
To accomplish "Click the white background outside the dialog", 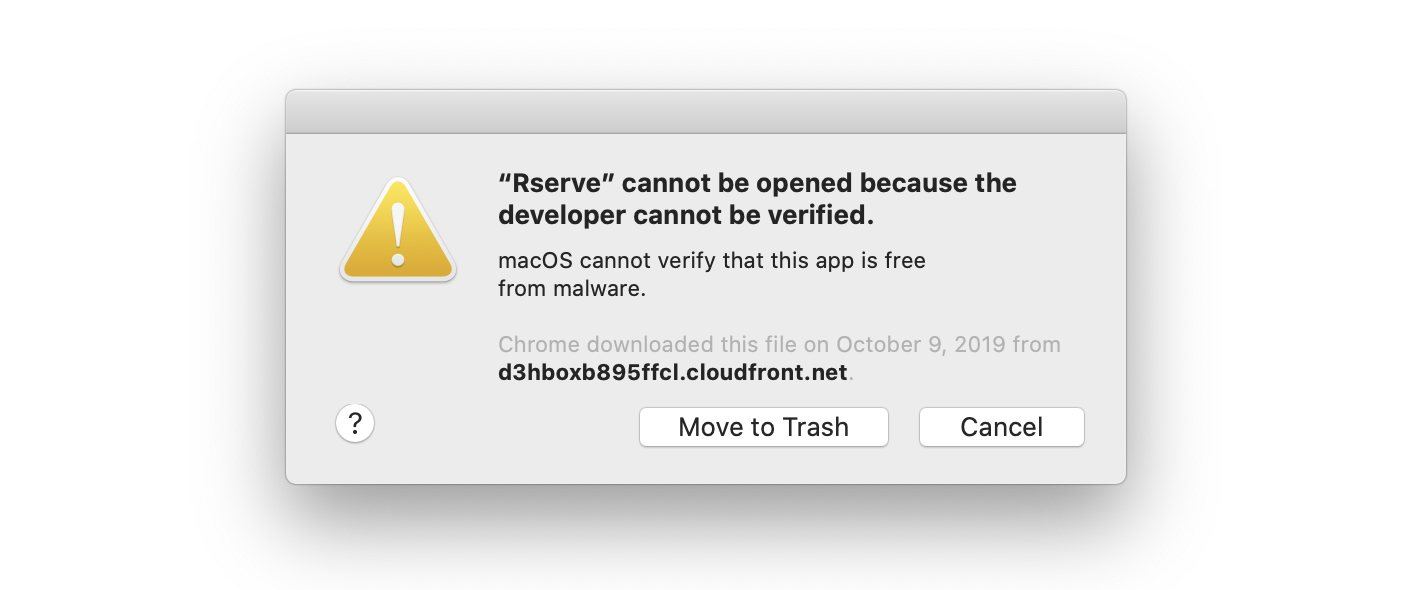I will click(140, 300).
